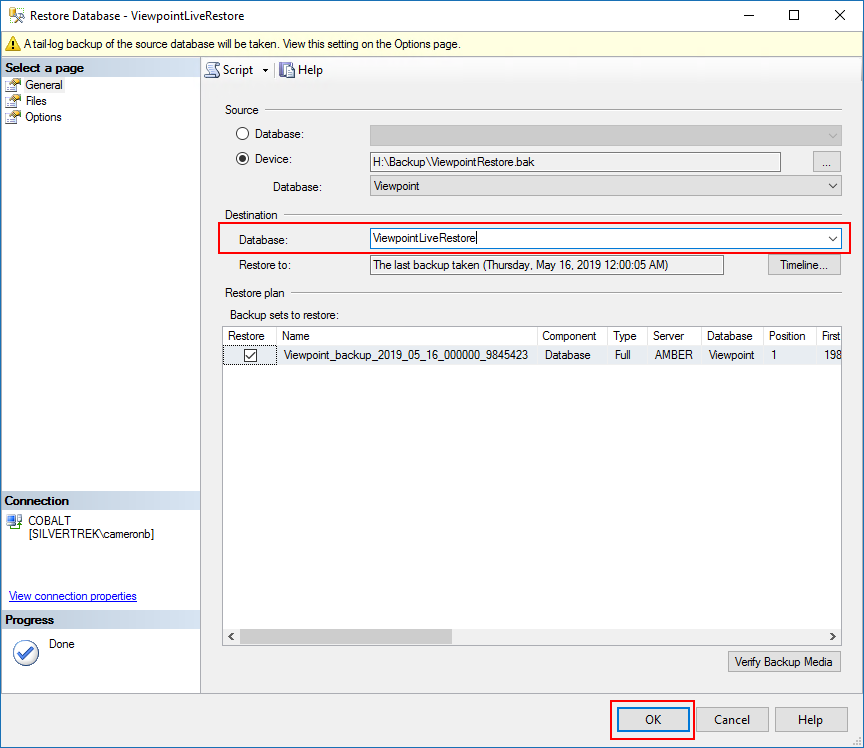This screenshot has height=748, width=864.
Task: Open the General page
Action: [x=44, y=85]
